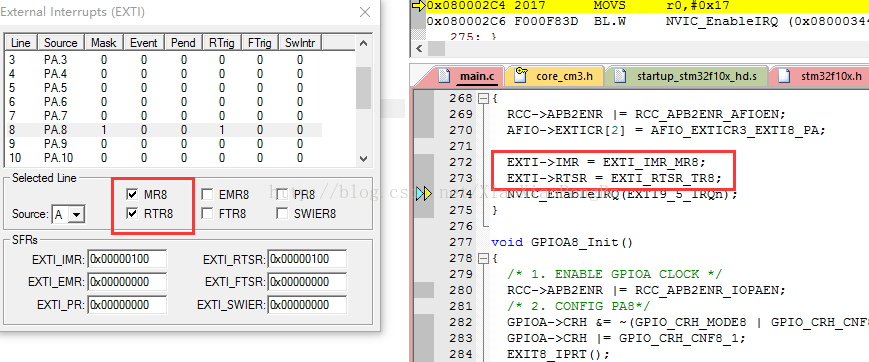The image size is (869, 362).
Task: Select the PA.10 line row
Action: pos(163,158)
